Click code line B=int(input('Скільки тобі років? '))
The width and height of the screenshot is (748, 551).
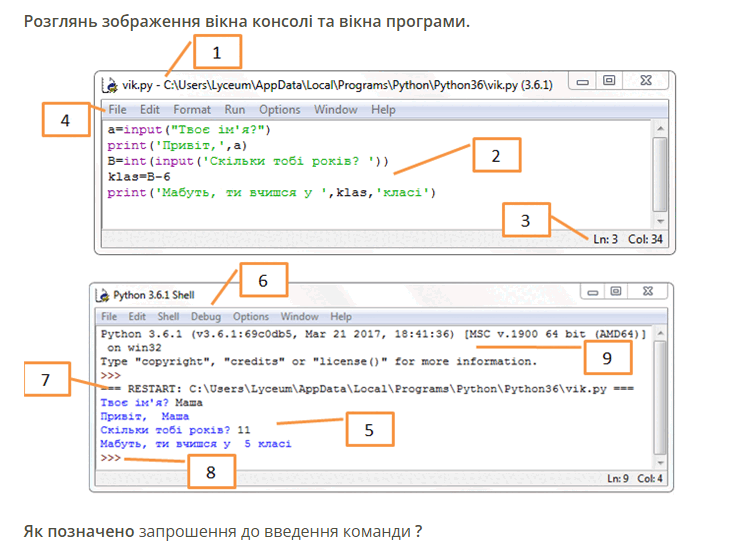248,161
